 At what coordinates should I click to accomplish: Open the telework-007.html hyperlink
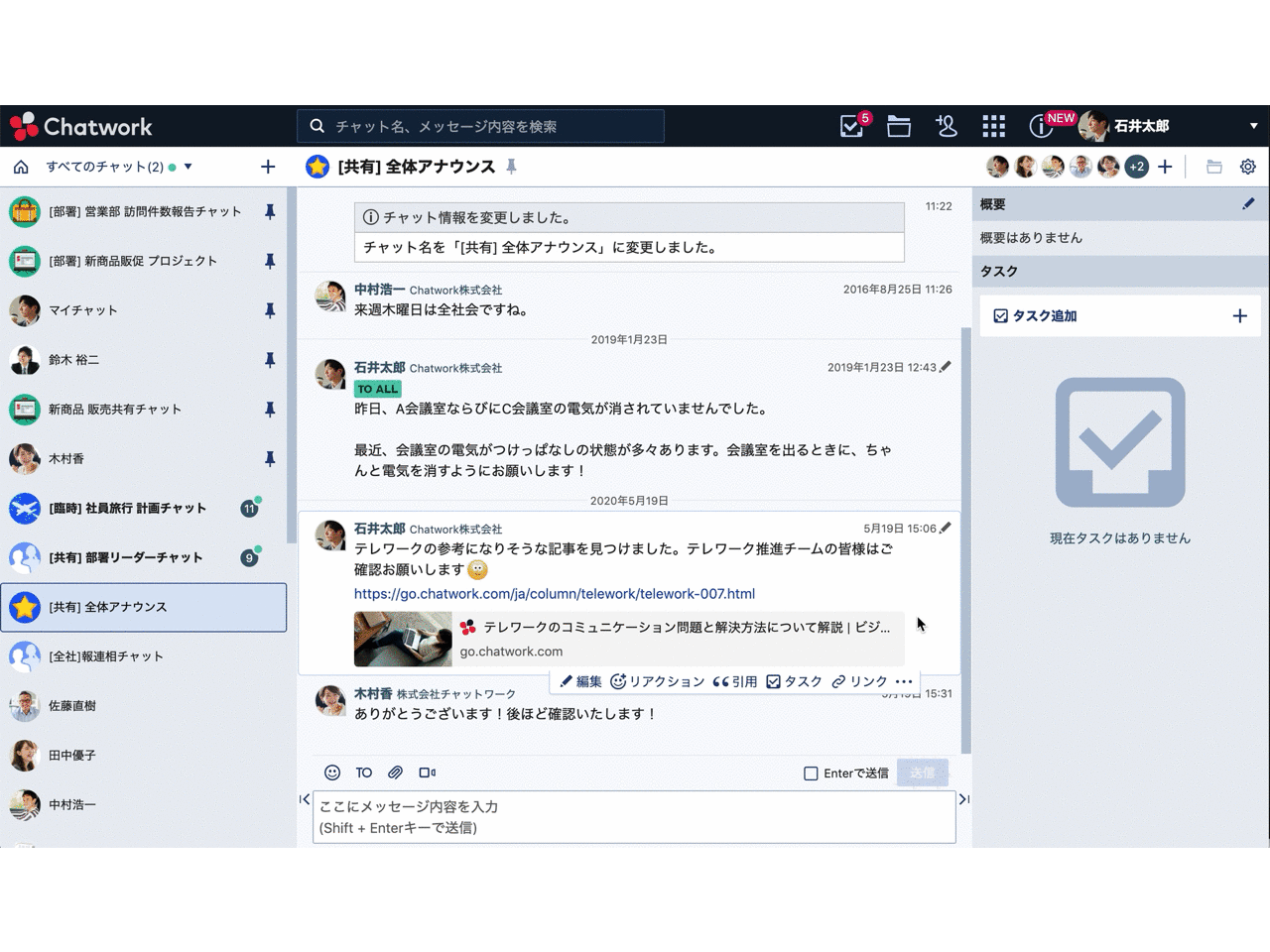point(555,594)
